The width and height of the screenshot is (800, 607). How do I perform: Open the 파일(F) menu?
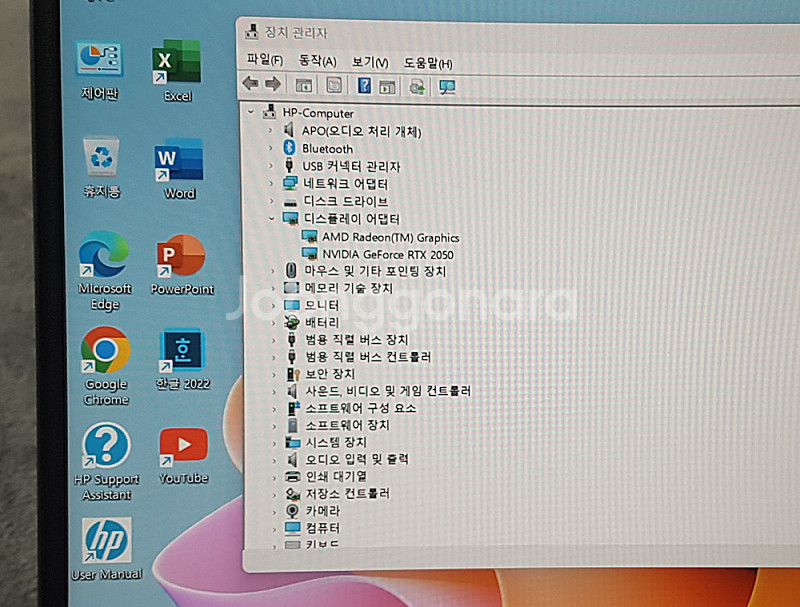point(265,59)
